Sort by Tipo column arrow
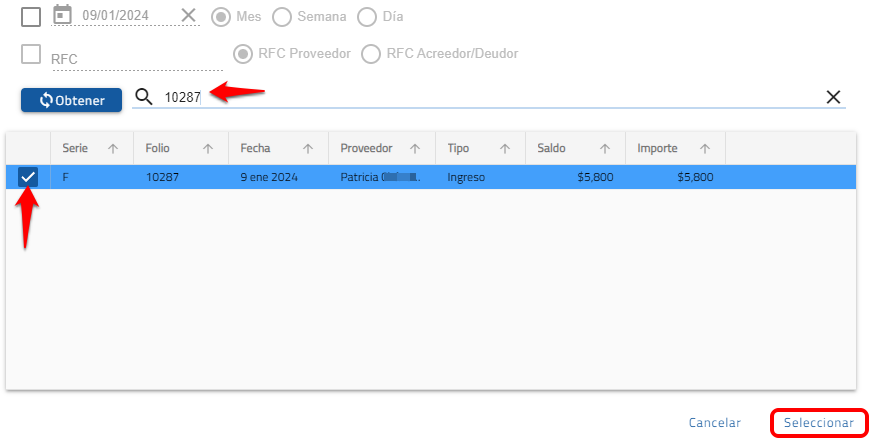The image size is (877, 443). (505, 148)
